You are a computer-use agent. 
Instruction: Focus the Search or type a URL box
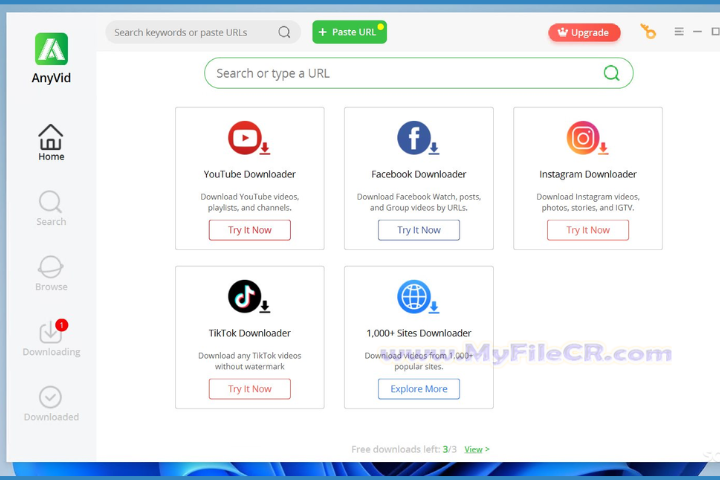point(419,73)
